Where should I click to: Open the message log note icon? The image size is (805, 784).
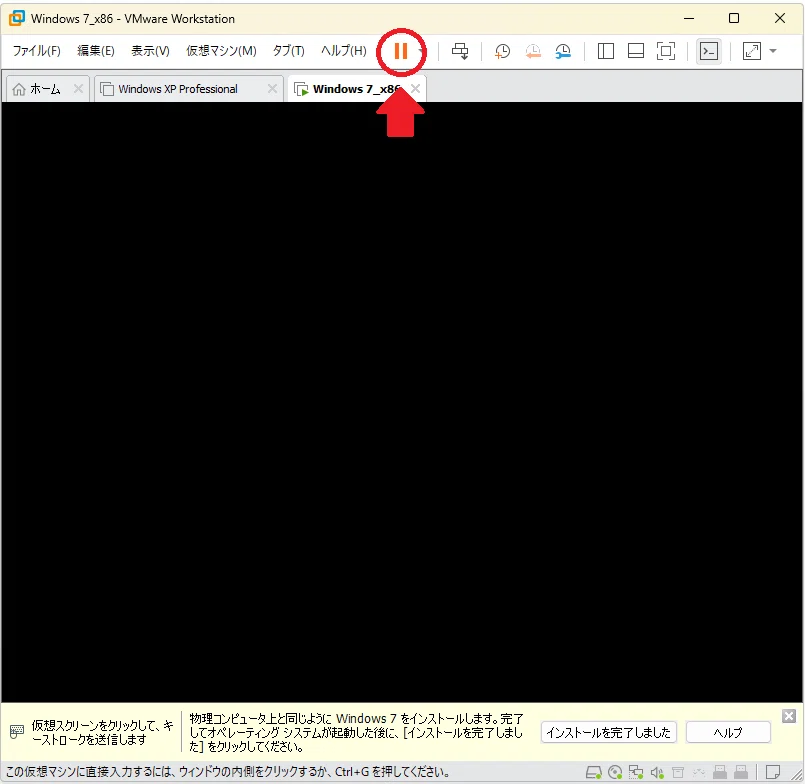[773, 772]
